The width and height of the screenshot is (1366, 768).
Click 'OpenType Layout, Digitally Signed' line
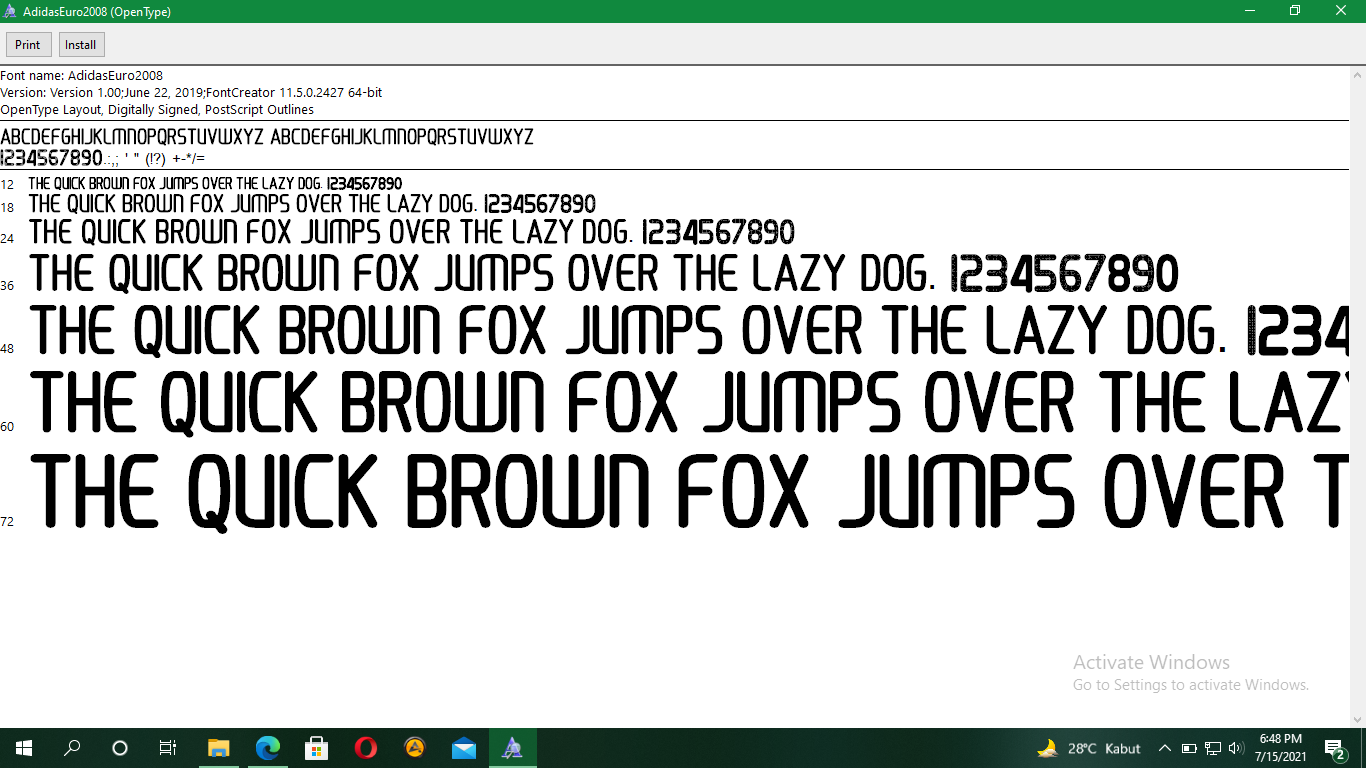(157, 110)
